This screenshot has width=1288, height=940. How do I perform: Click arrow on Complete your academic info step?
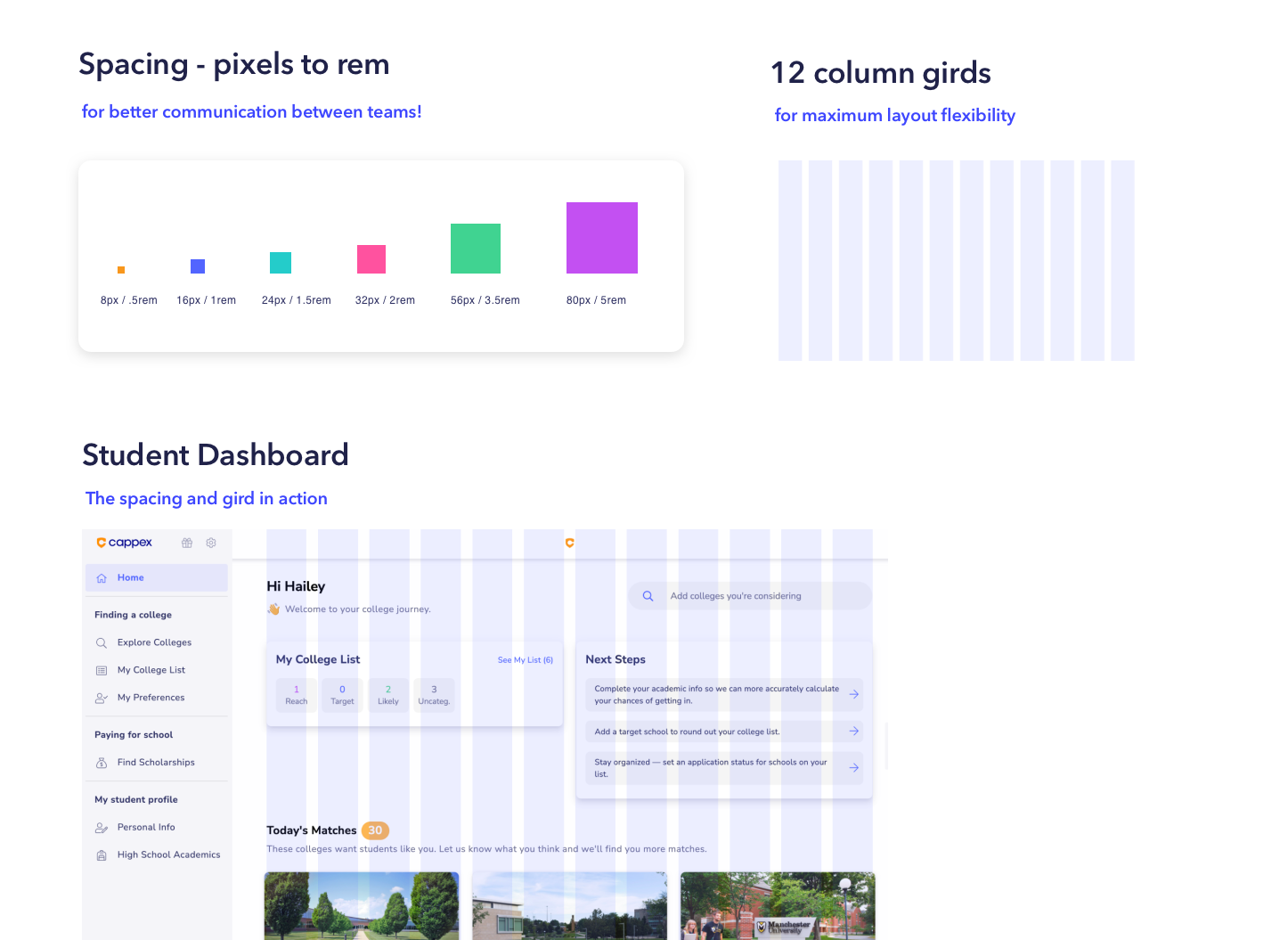click(853, 694)
